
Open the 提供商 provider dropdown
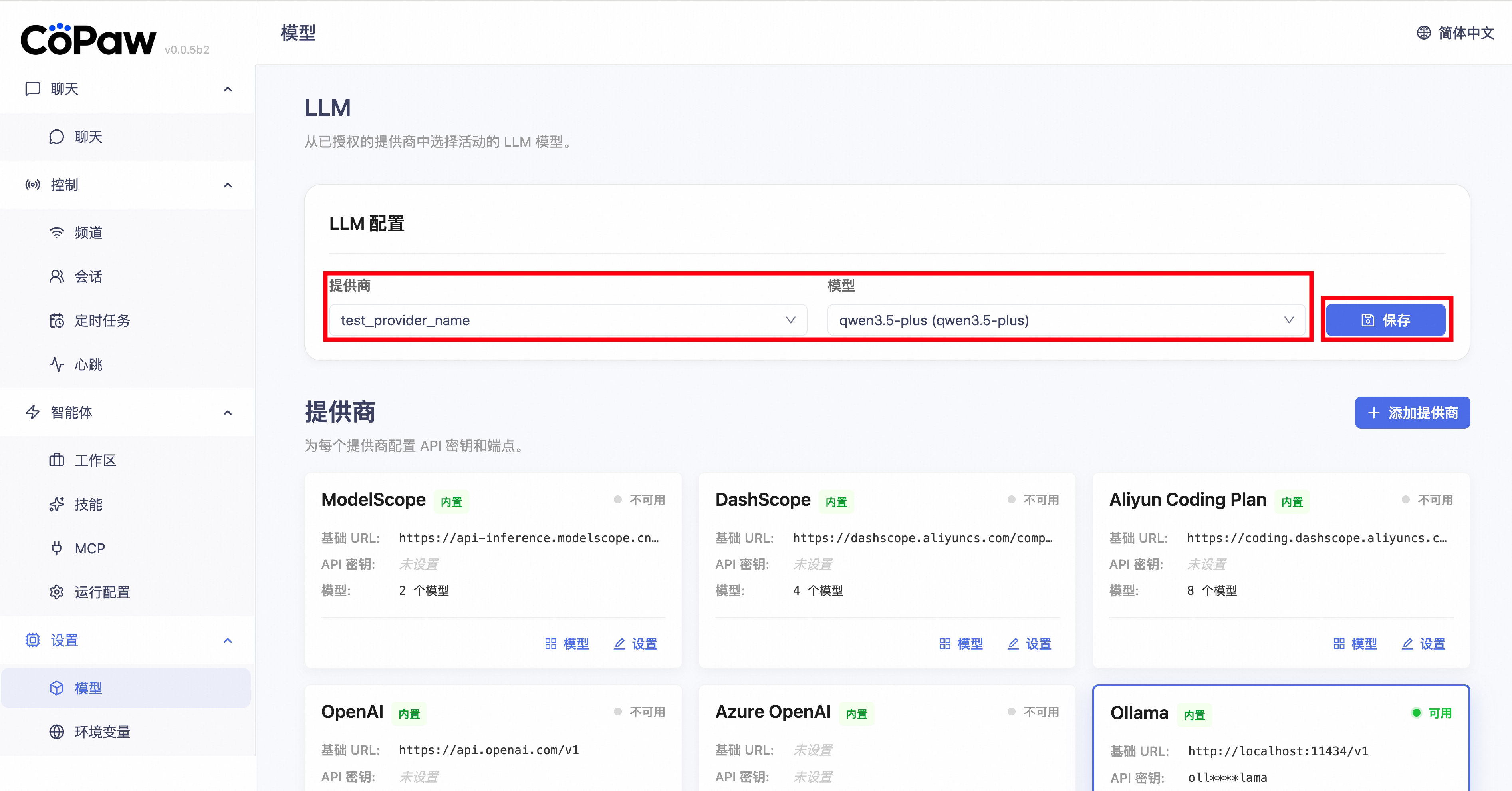coord(567,320)
